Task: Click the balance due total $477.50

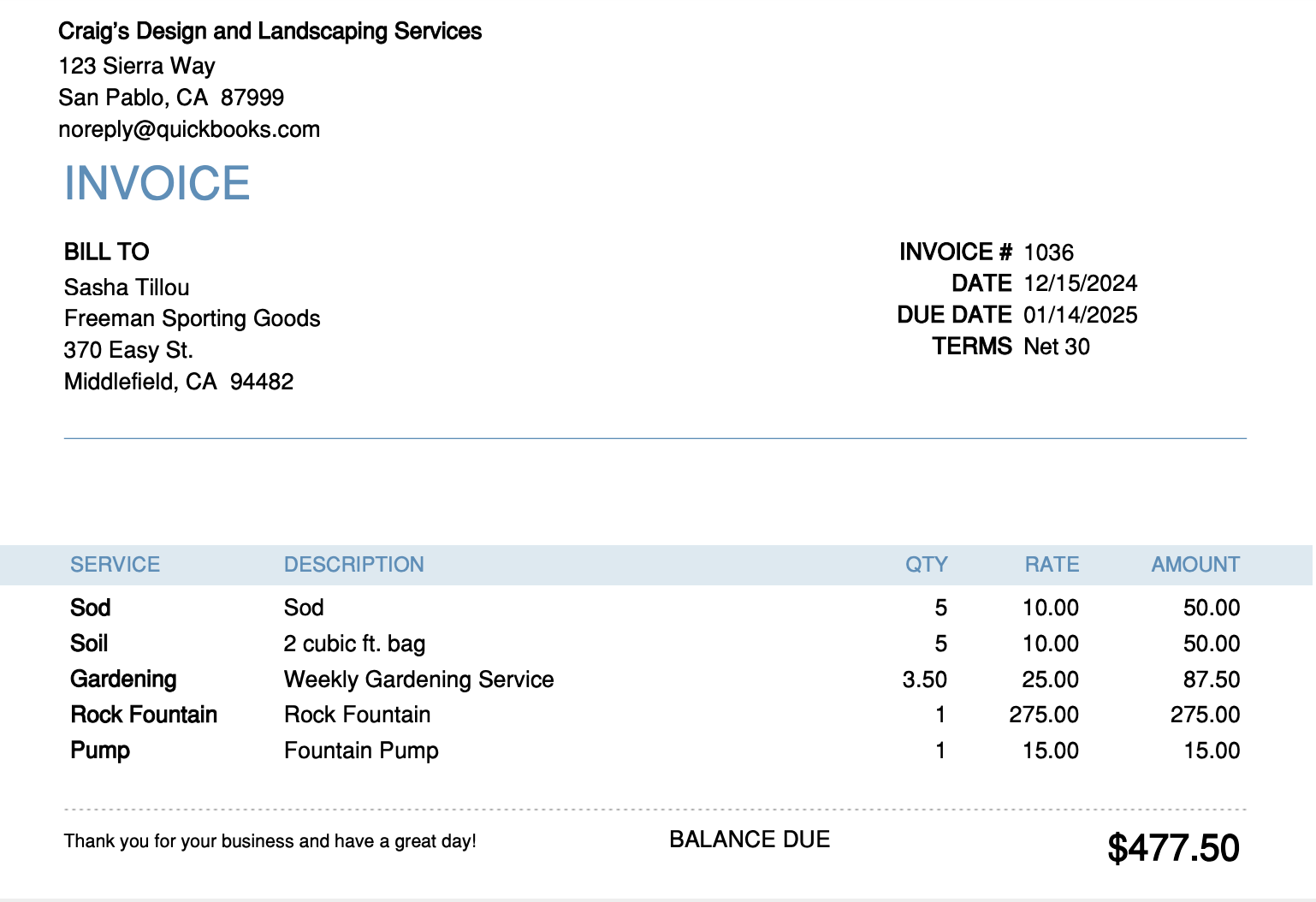Action: pos(1172,848)
